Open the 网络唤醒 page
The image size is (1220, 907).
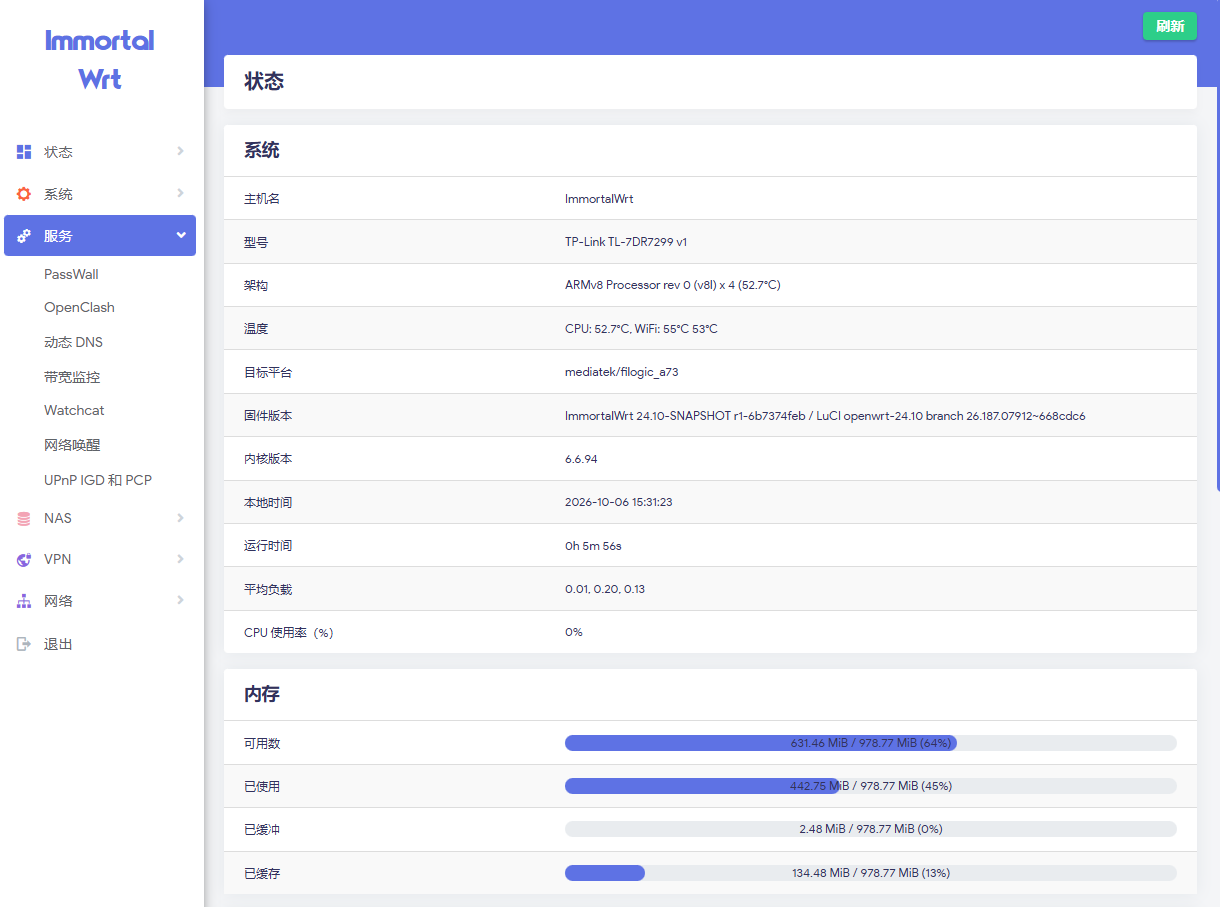click(72, 445)
